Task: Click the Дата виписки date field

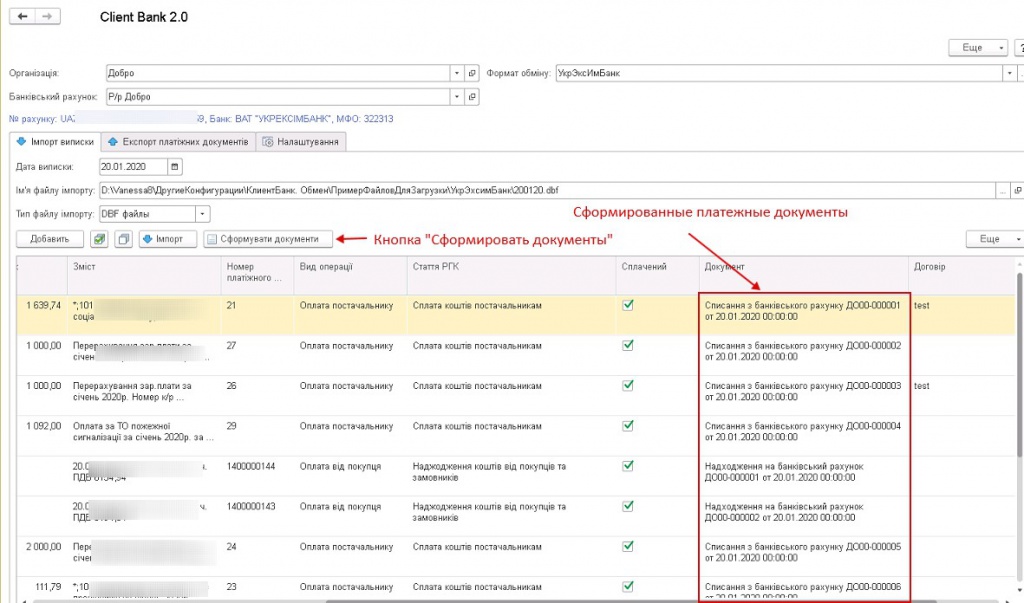Action: [x=133, y=167]
